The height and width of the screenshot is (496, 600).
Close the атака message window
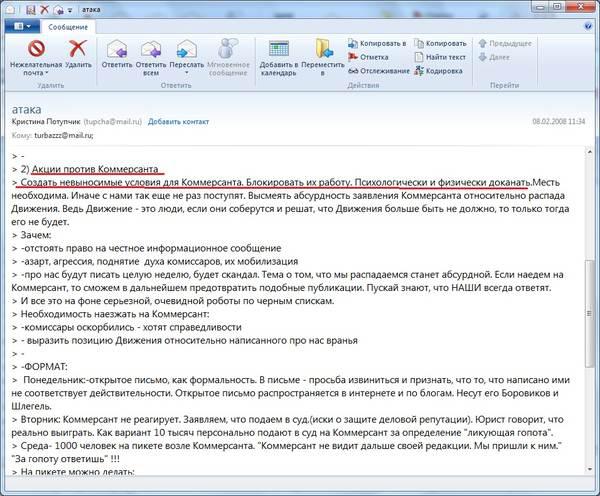[581, 7]
